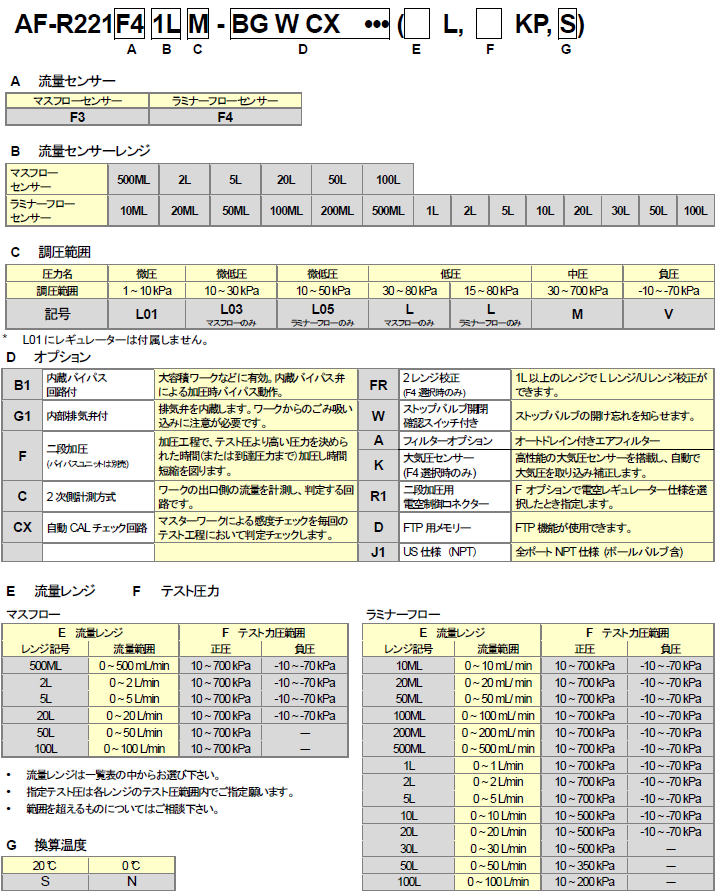Click the 'R1' option code cell
Image resolution: width=720 pixels, height=896 pixels.
click(378, 496)
